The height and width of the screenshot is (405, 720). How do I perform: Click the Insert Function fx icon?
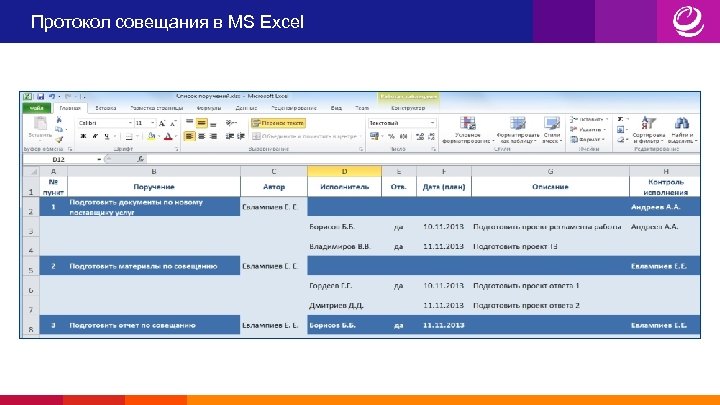pos(141,159)
